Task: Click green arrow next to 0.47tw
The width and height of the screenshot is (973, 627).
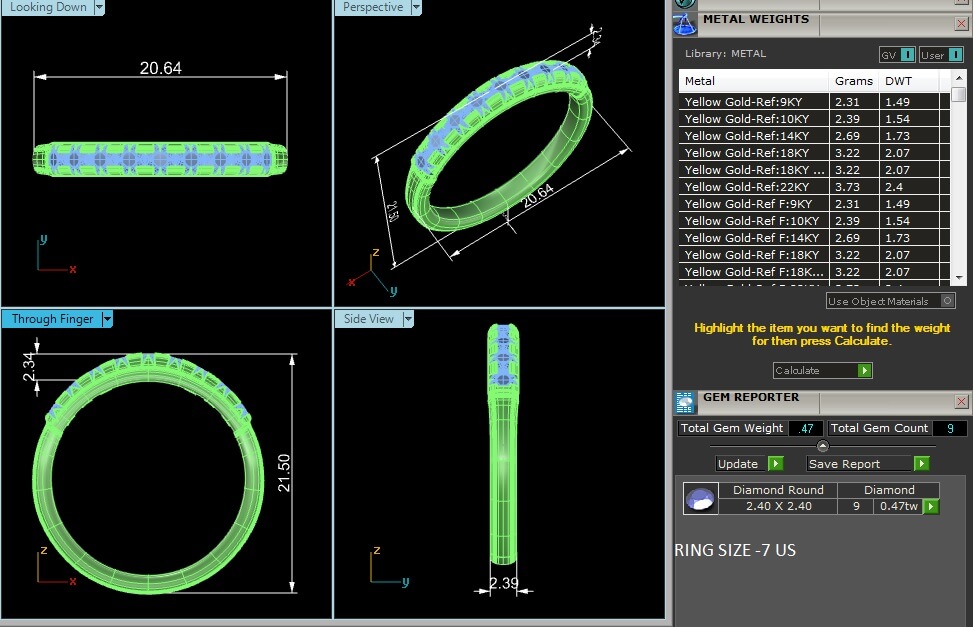Action: click(x=931, y=506)
